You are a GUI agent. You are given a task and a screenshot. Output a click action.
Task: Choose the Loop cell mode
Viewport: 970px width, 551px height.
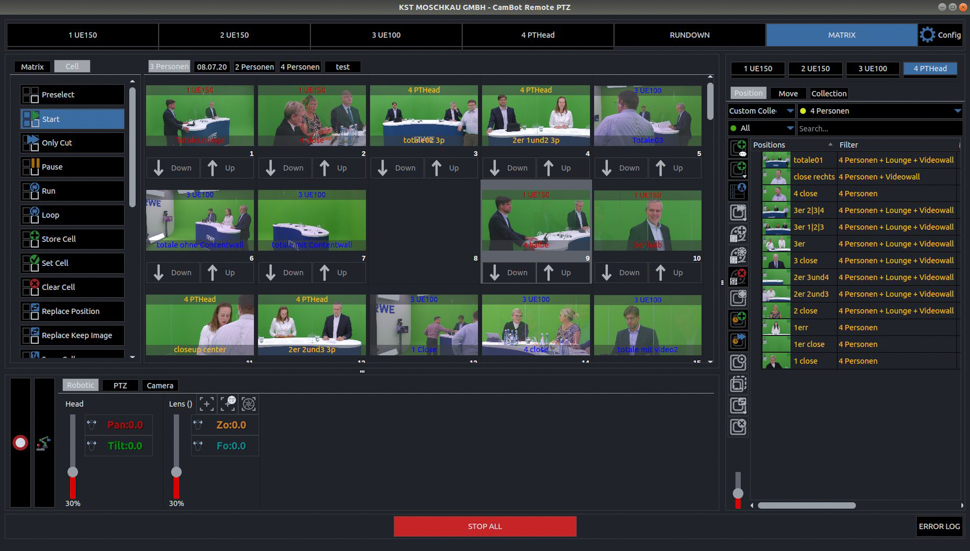(x=72, y=215)
